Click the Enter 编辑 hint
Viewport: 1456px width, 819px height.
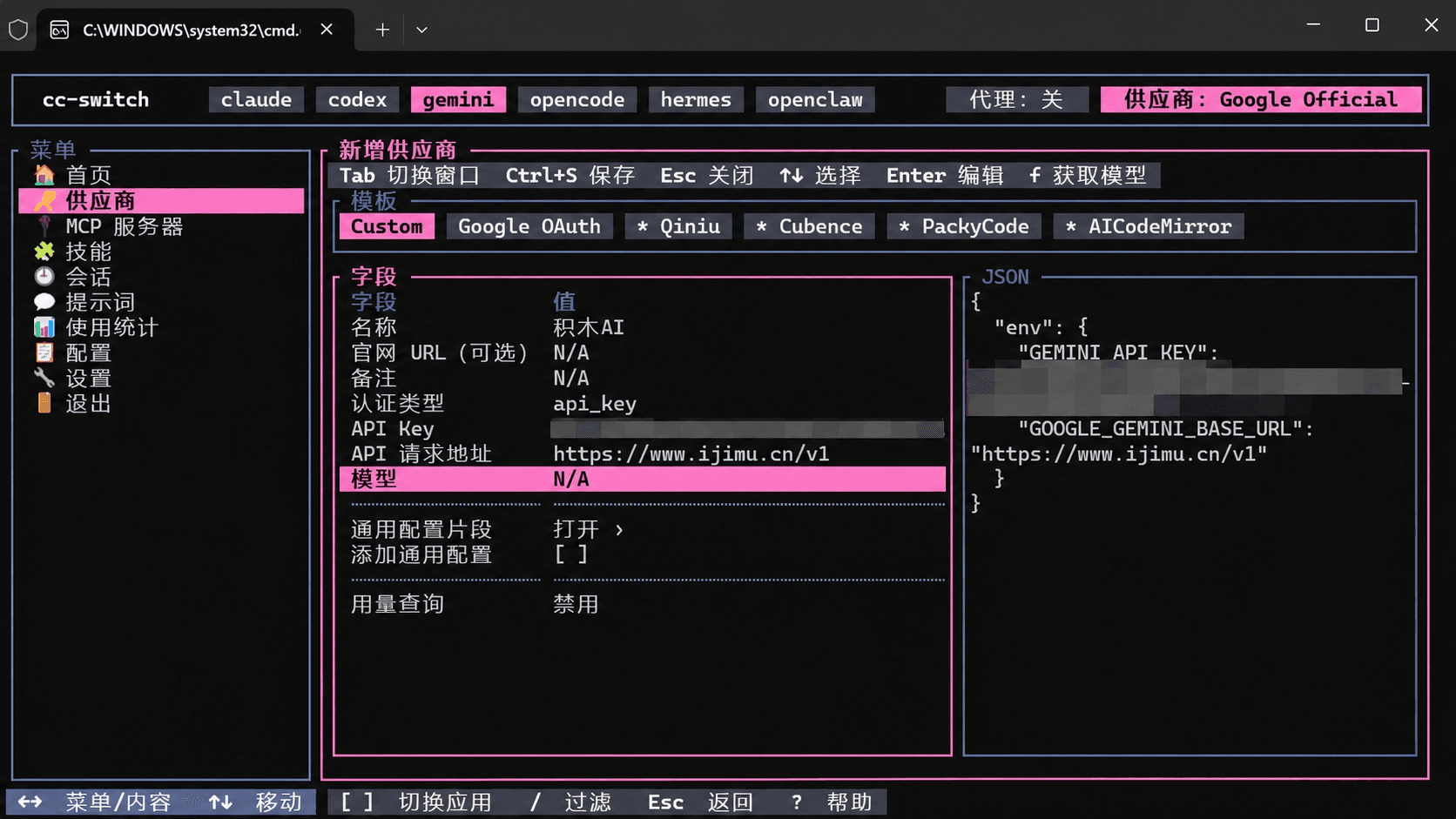point(945,176)
